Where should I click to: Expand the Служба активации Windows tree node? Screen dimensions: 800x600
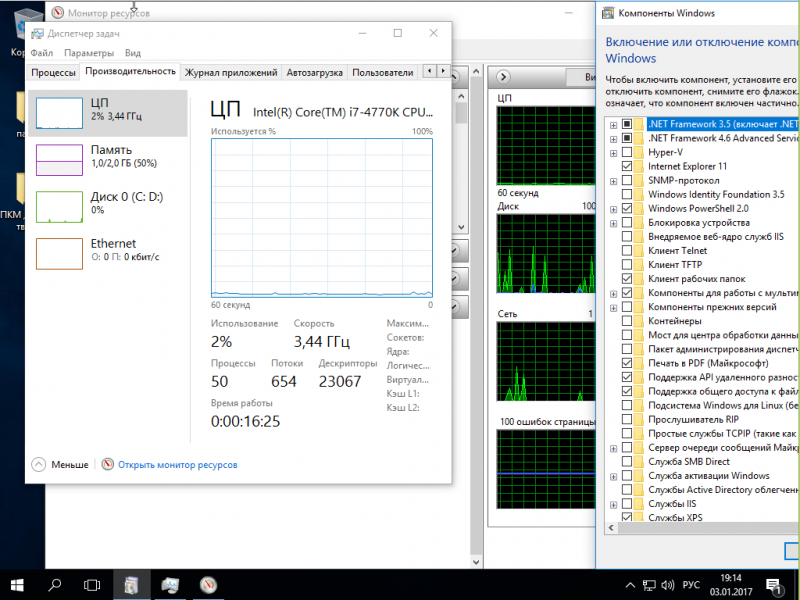coord(613,476)
